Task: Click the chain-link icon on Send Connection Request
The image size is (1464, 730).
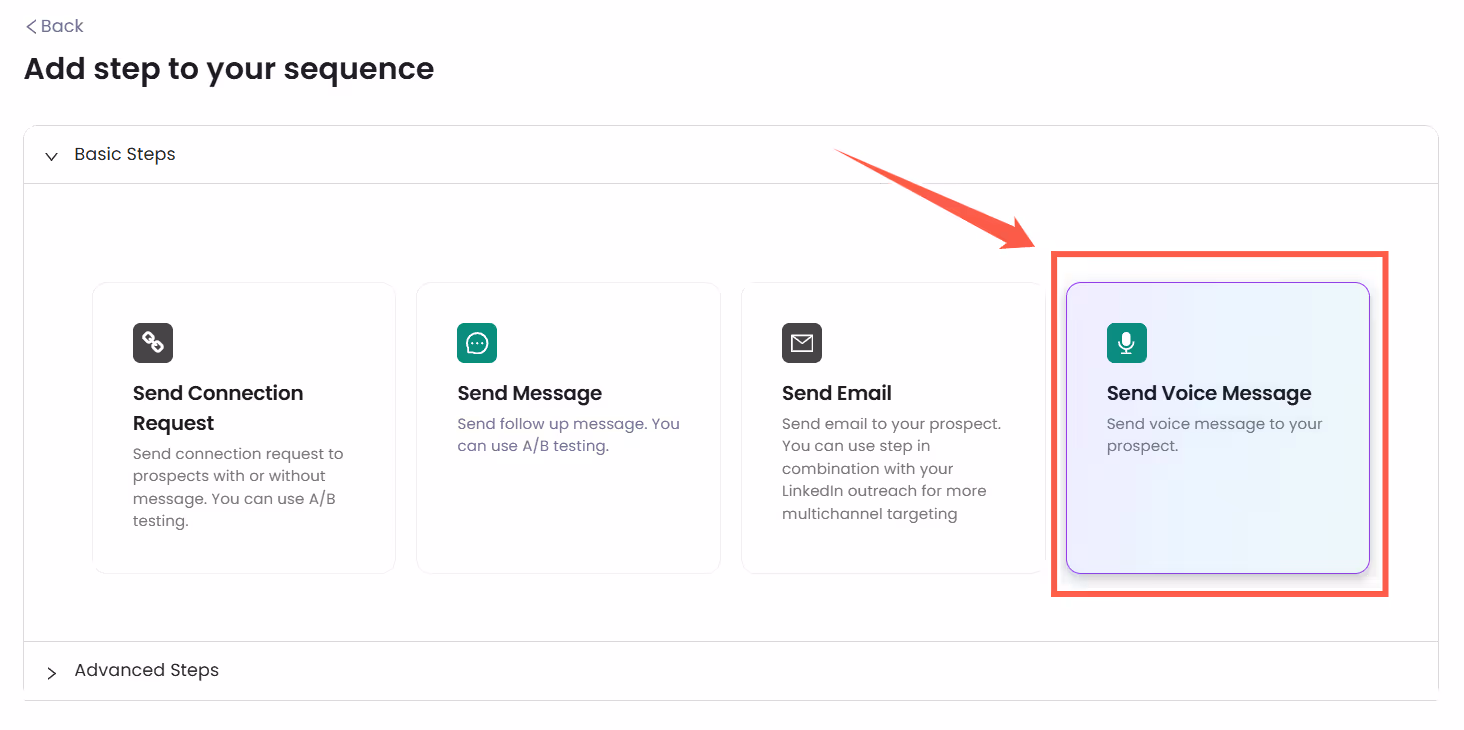Action: [x=152, y=343]
